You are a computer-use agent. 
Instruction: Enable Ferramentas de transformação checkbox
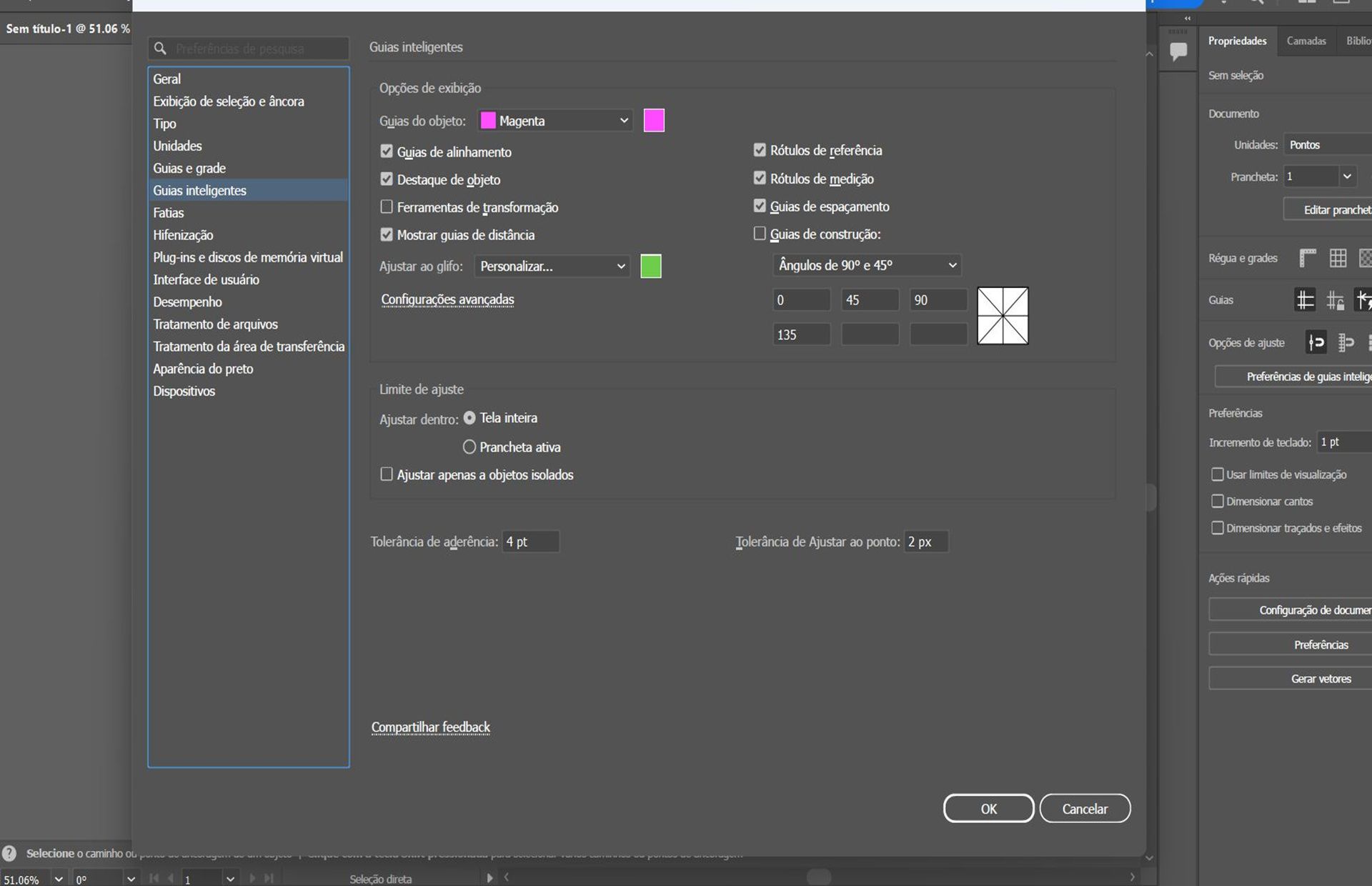[387, 207]
